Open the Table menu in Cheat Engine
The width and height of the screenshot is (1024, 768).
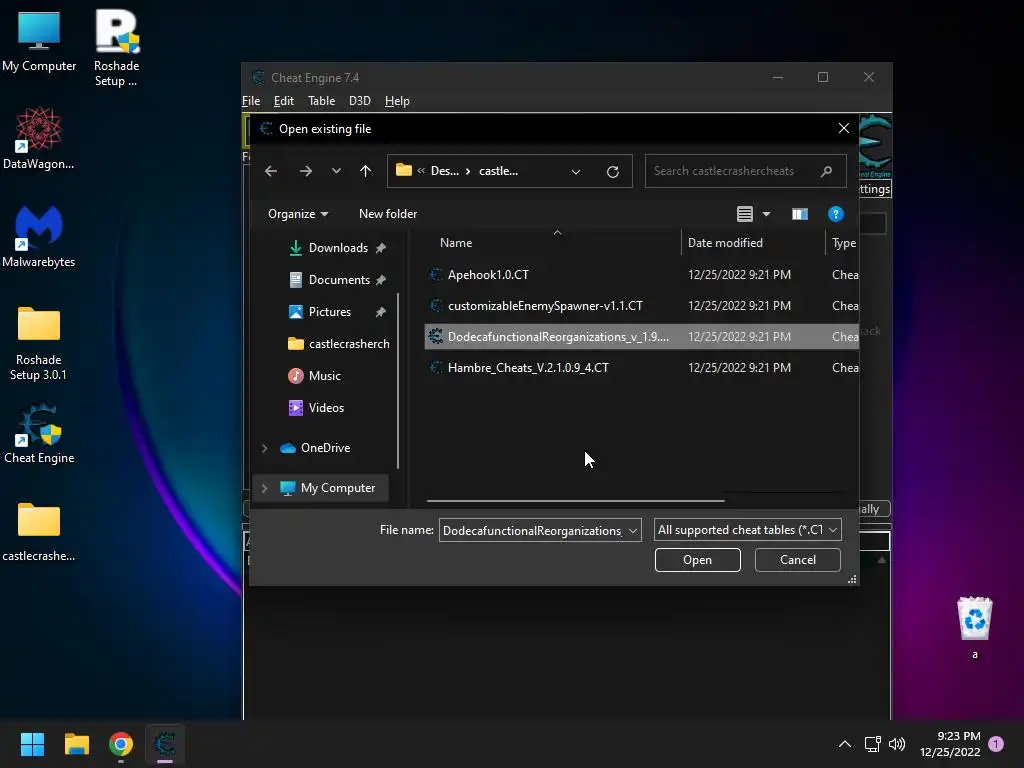[321, 101]
